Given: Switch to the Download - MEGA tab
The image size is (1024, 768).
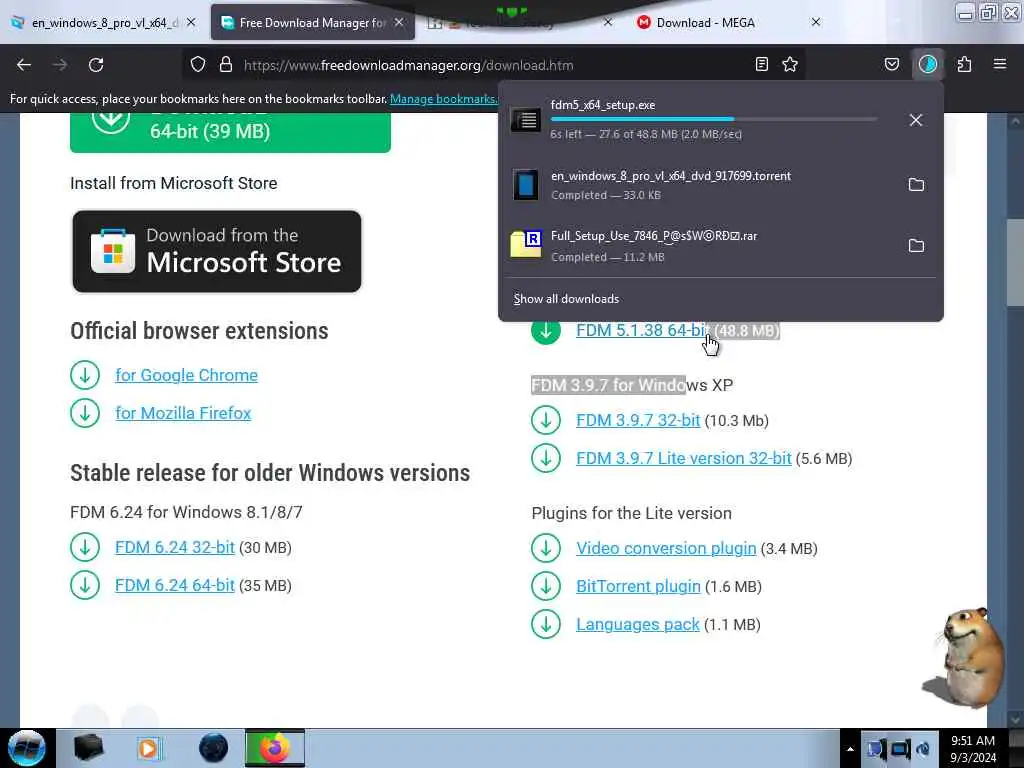Looking at the screenshot, I should point(729,22).
